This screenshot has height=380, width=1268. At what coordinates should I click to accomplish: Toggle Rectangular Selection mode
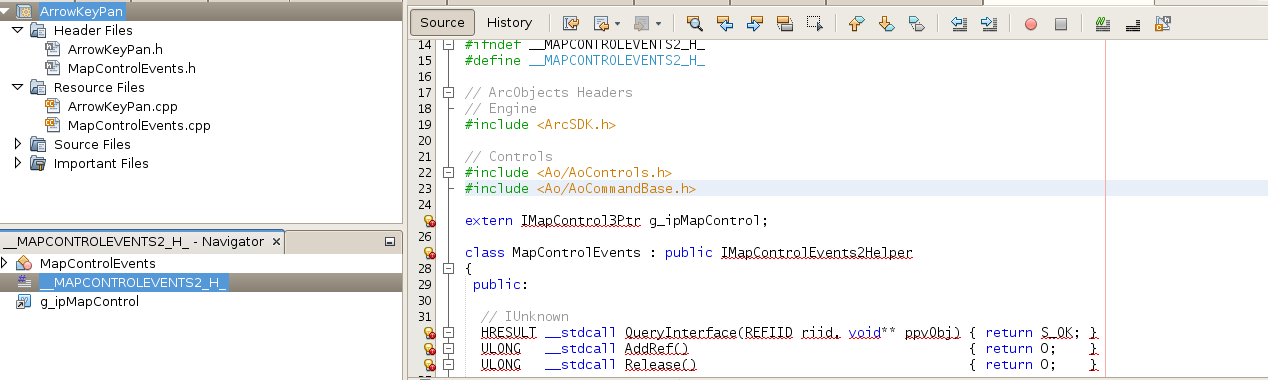point(815,23)
